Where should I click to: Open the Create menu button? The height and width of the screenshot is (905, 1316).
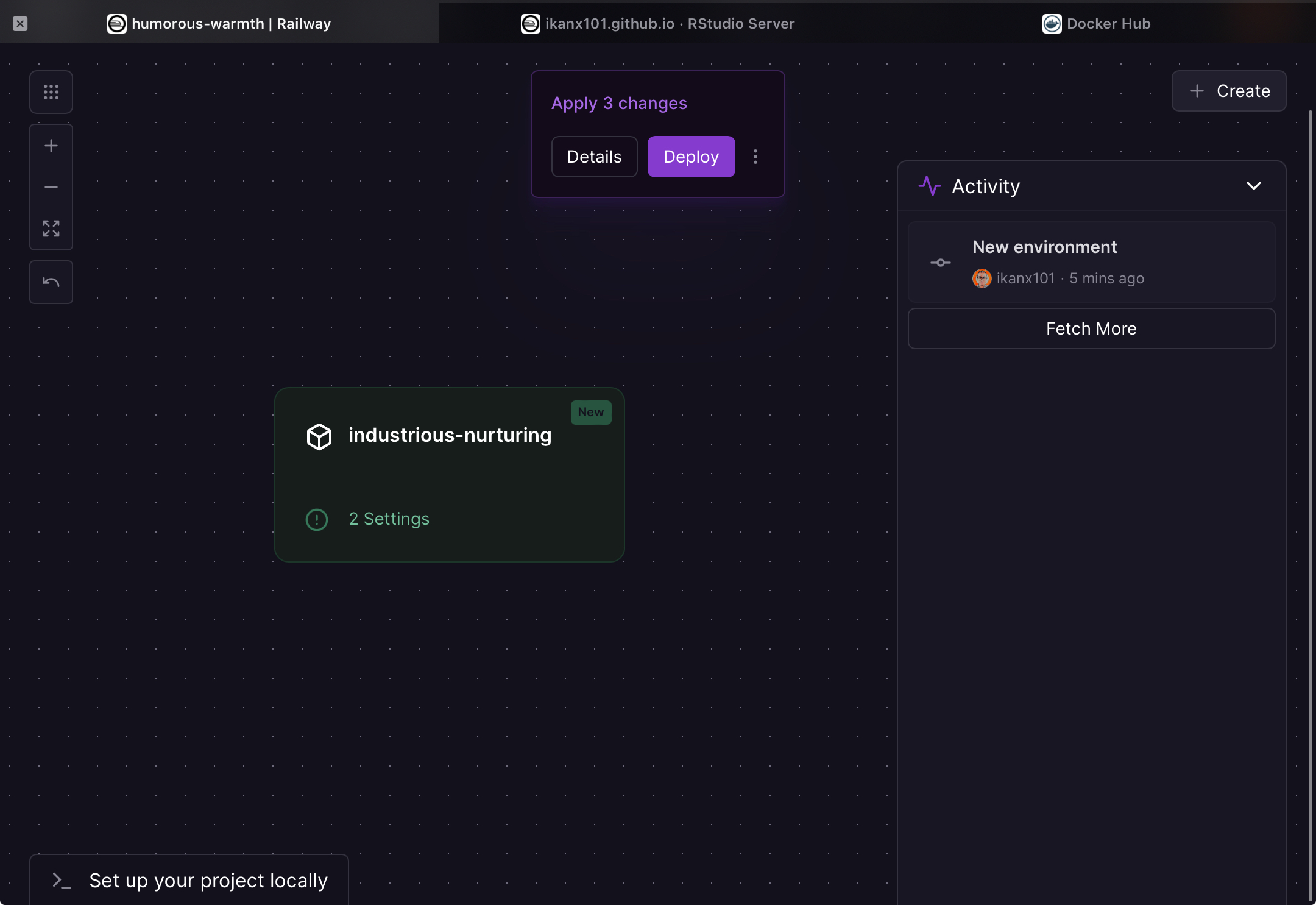coord(1229,91)
